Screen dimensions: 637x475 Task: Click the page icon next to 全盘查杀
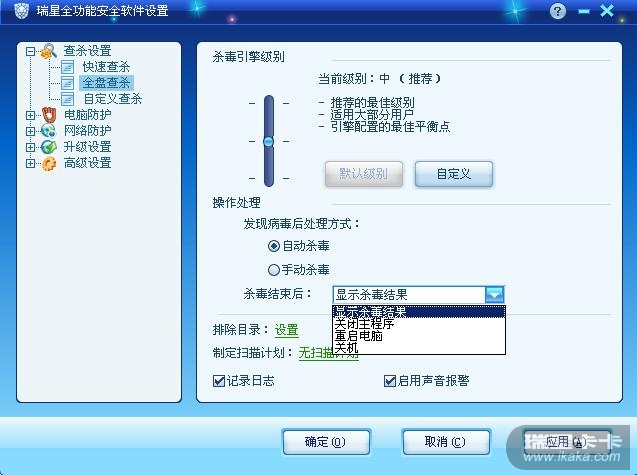click(67, 82)
